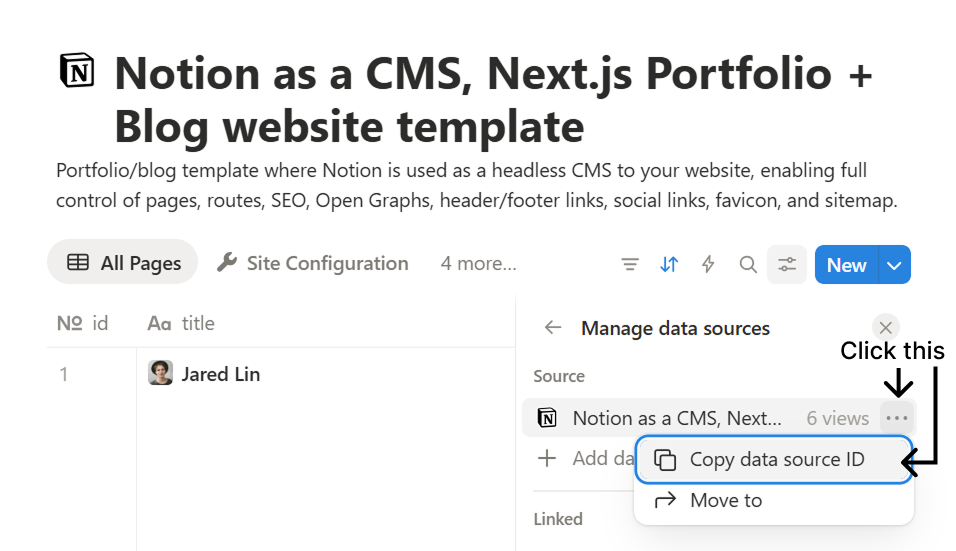Viewport: 956px width, 551px height.
Task: Open the three-dots data source menu
Action: point(897,418)
